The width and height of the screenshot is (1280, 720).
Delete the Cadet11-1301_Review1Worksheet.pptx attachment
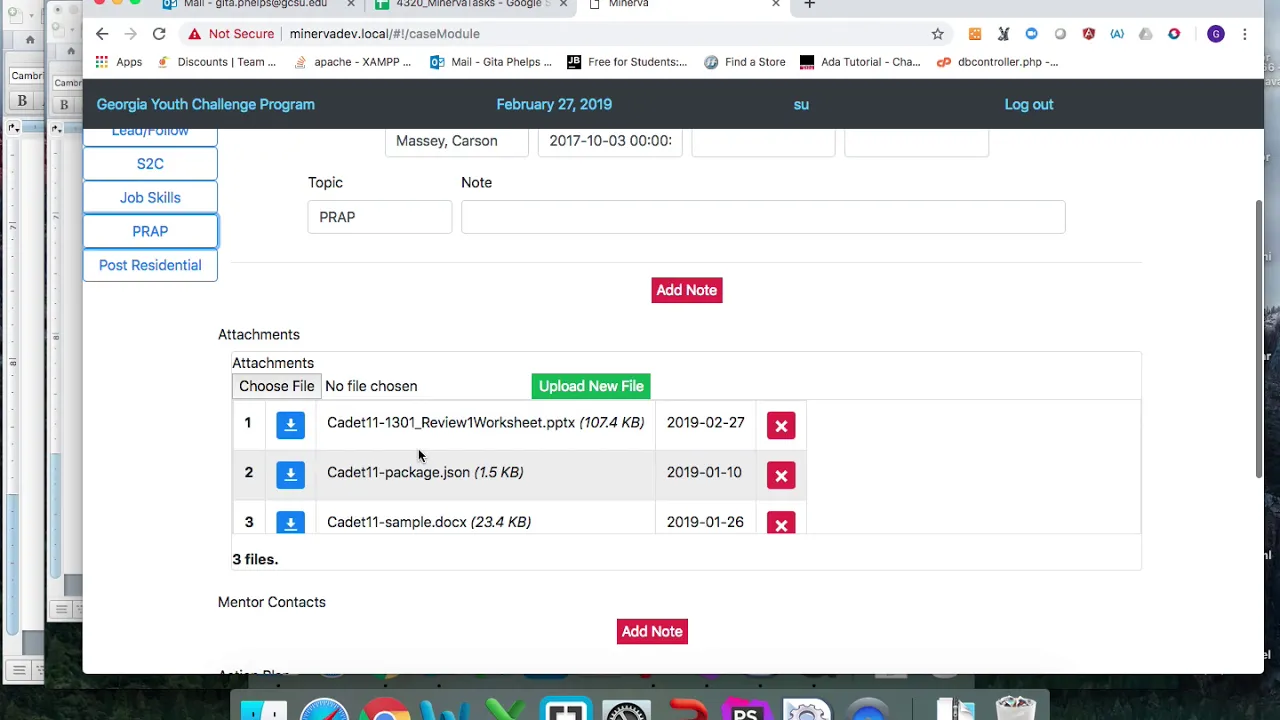(x=781, y=425)
